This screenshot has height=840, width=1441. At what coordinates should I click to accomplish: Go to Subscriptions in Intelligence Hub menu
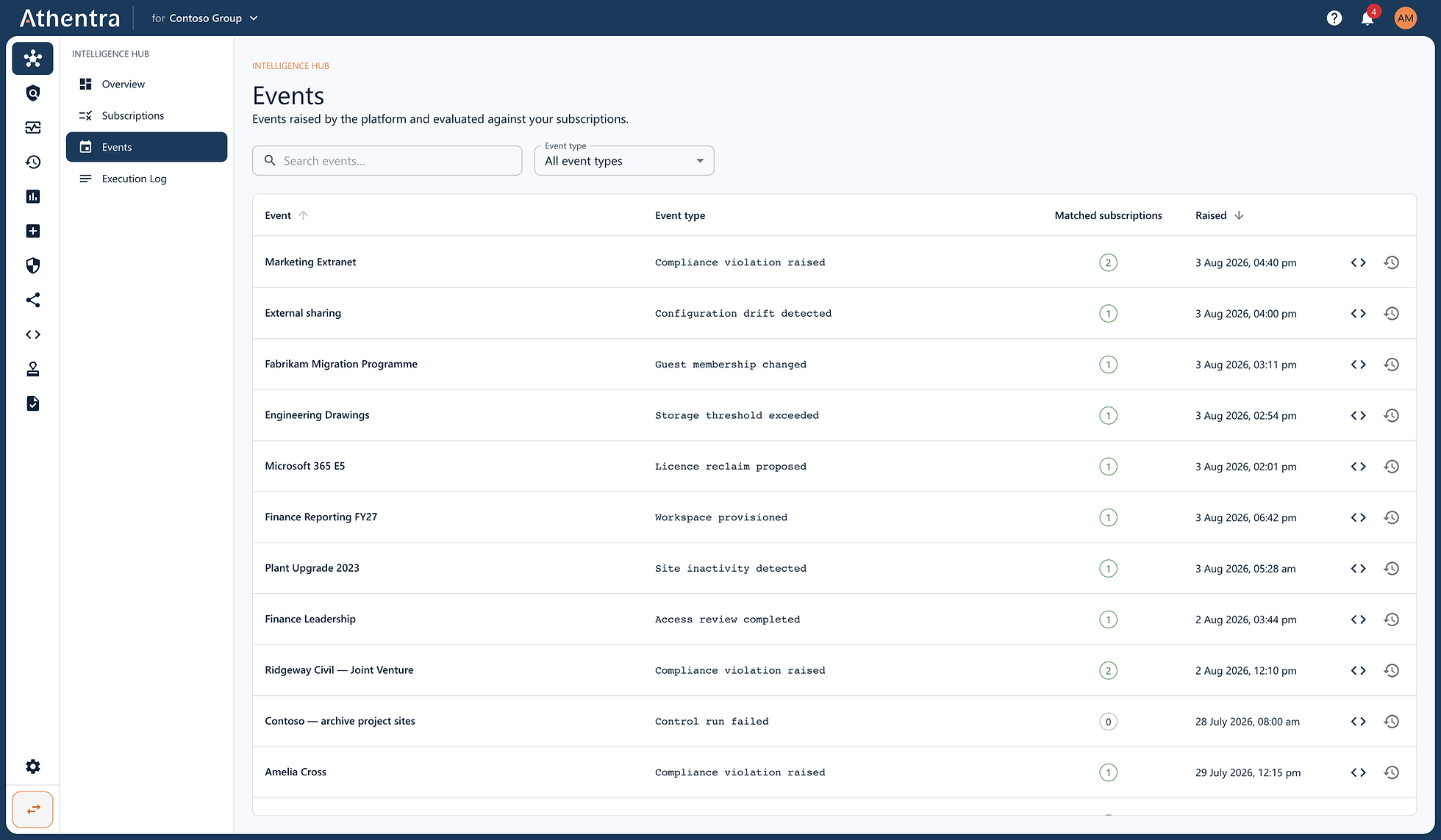coord(146,115)
